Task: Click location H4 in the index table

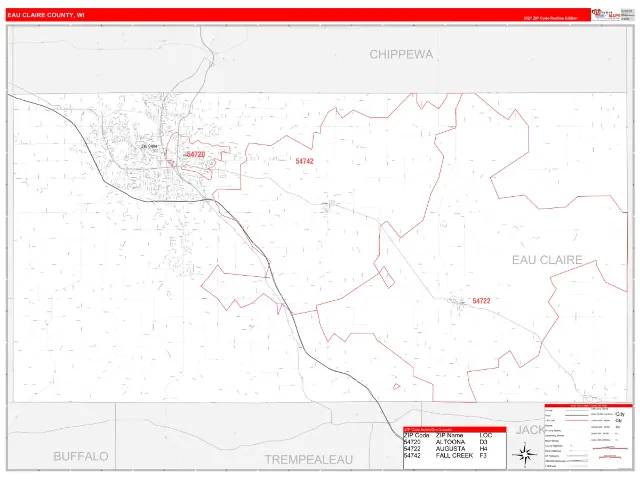Action: click(483, 449)
